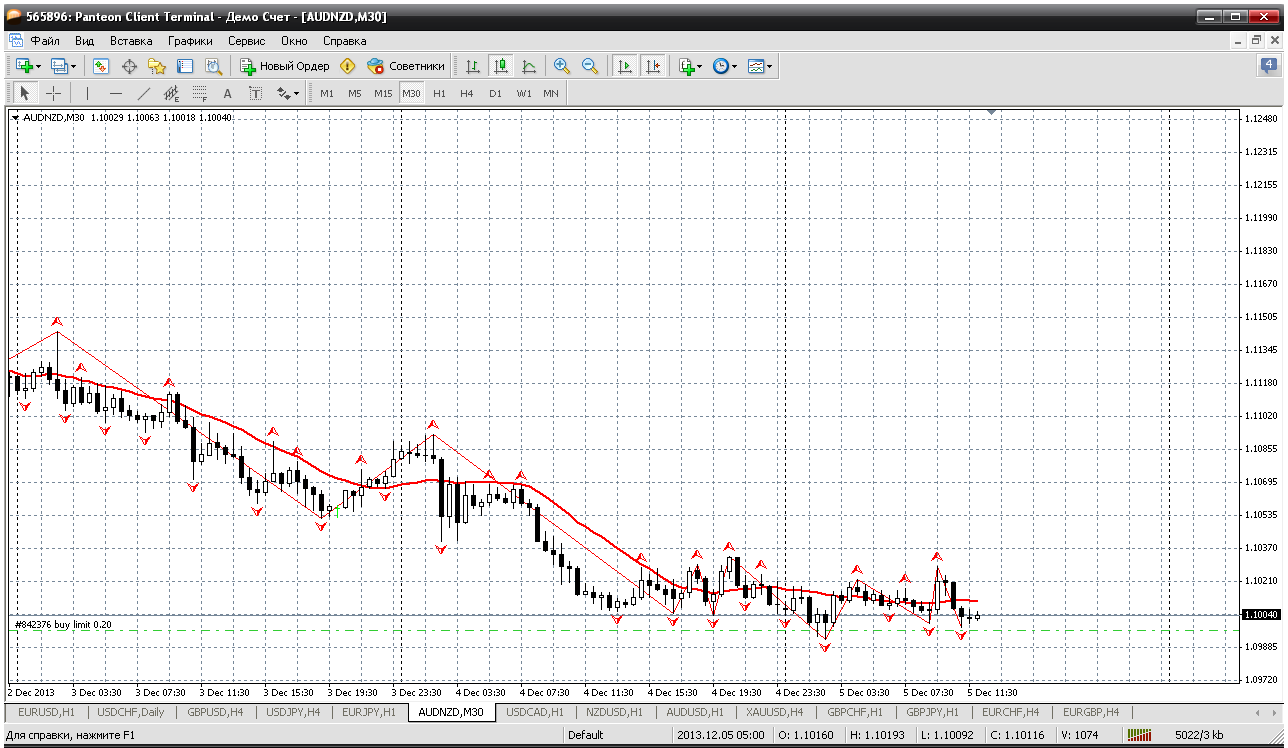The height and width of the screenshot is (748, 1288).
Task: Expand the Indicators dropdown arrow
Action: coord(700,66)
